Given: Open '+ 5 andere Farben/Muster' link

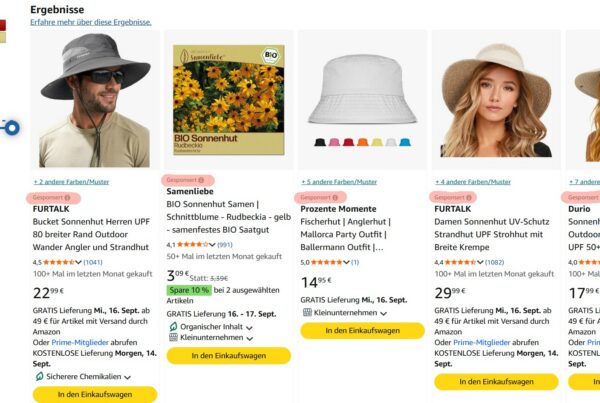Looking at the screenshot, I should tap(339, 182).
